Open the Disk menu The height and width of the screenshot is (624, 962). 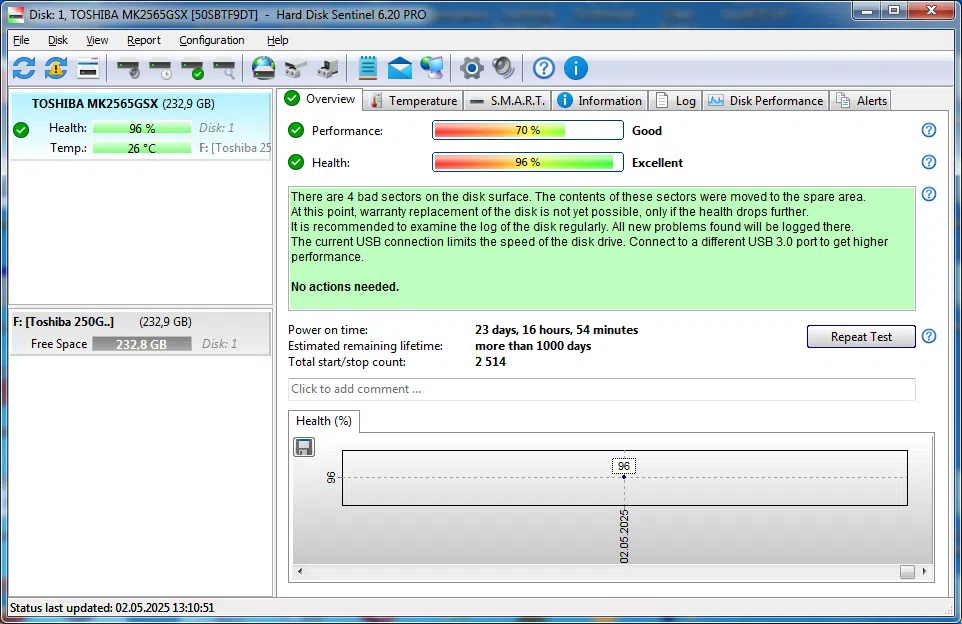click(x=58, y=40)
